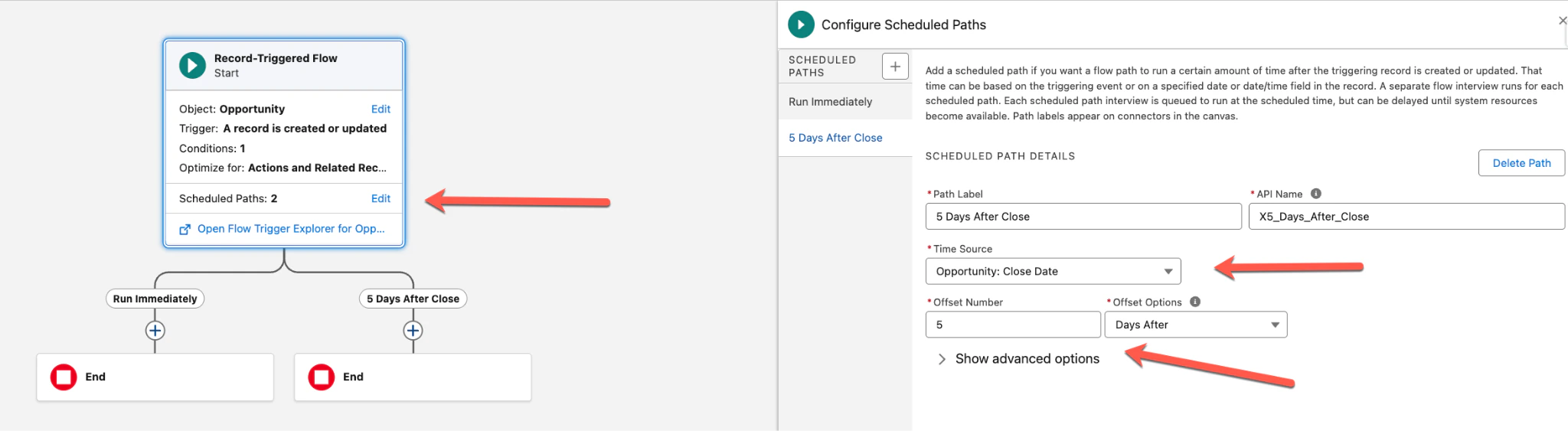Show API Name info tooltip icon
1568x431 pixels.
[x=1315, y=194]
